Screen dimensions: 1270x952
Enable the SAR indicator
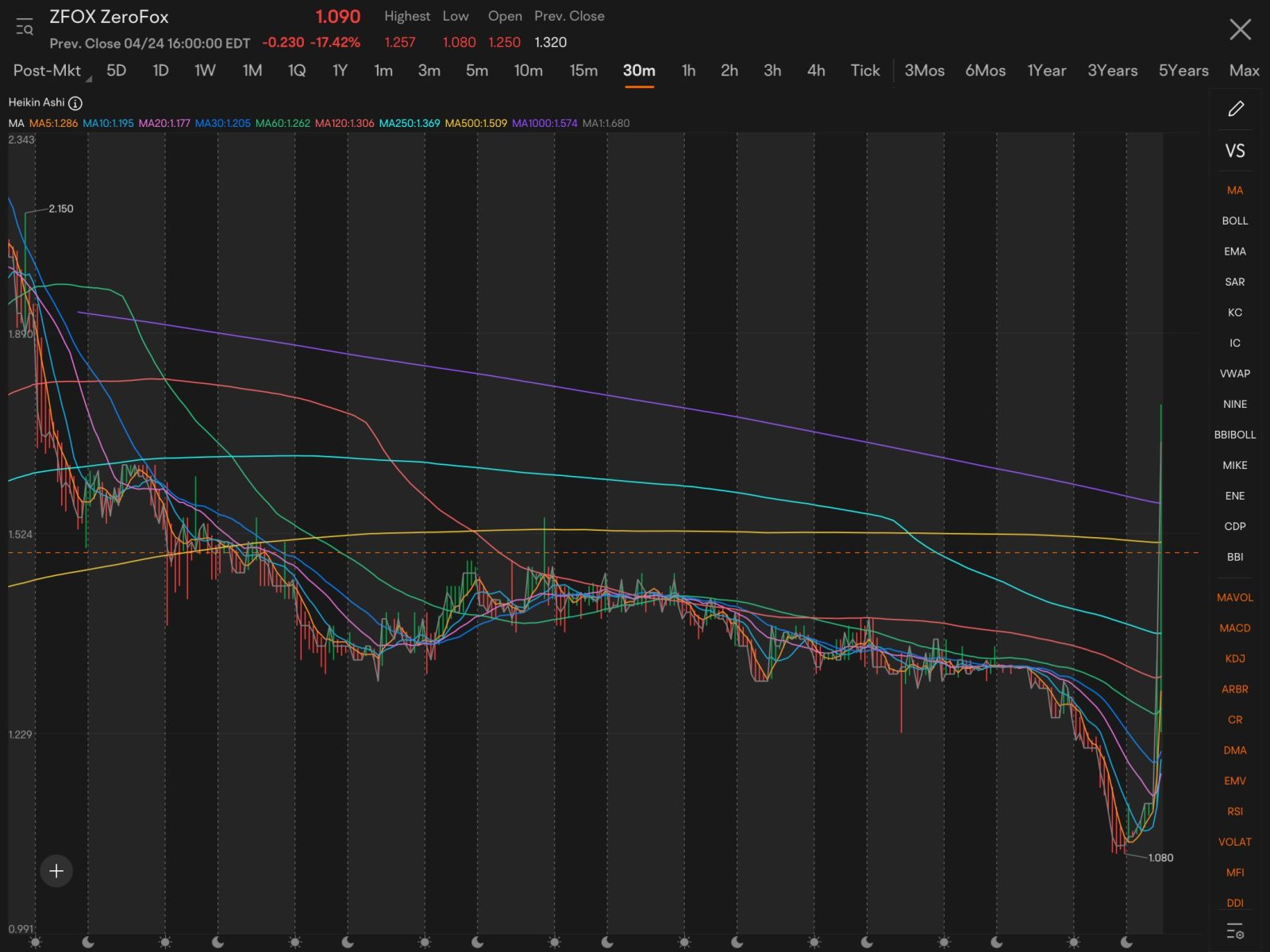click(1235, 282)
